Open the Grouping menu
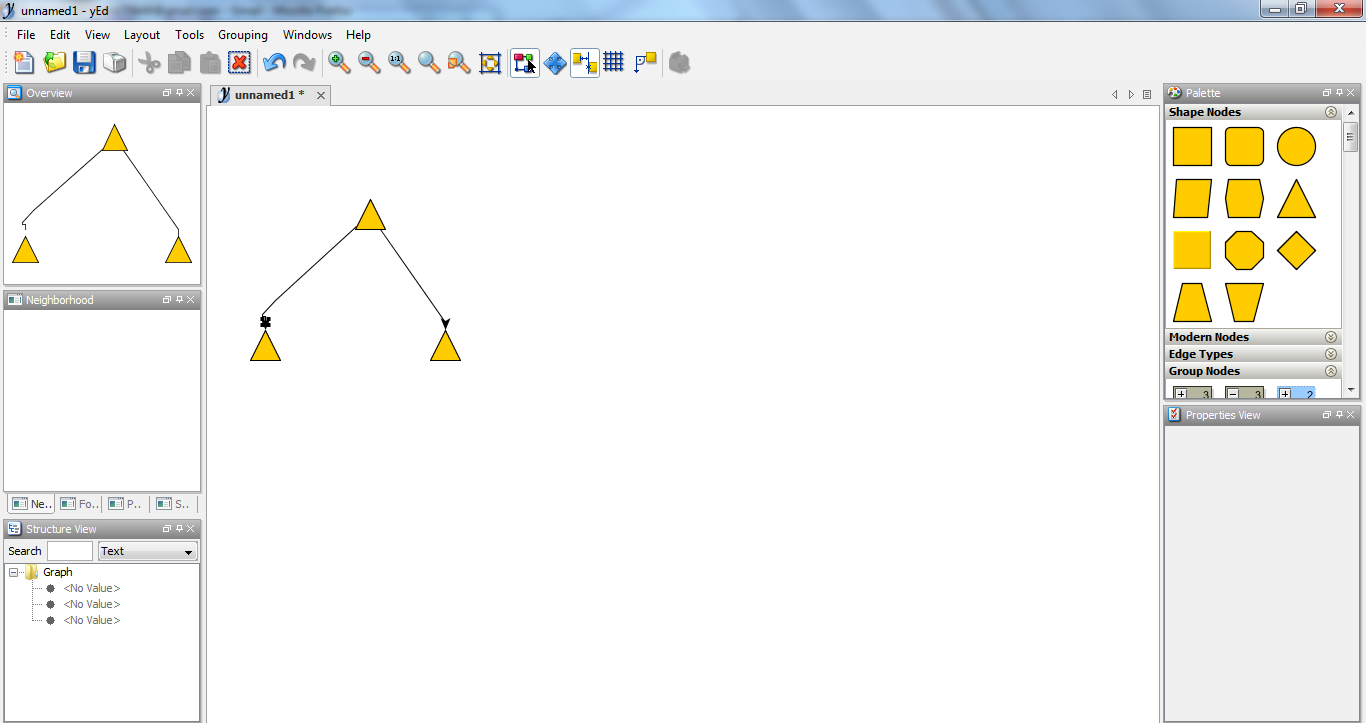Viewport: 1366px width, 723px height. pyautogui.click(x=243, y=35)
